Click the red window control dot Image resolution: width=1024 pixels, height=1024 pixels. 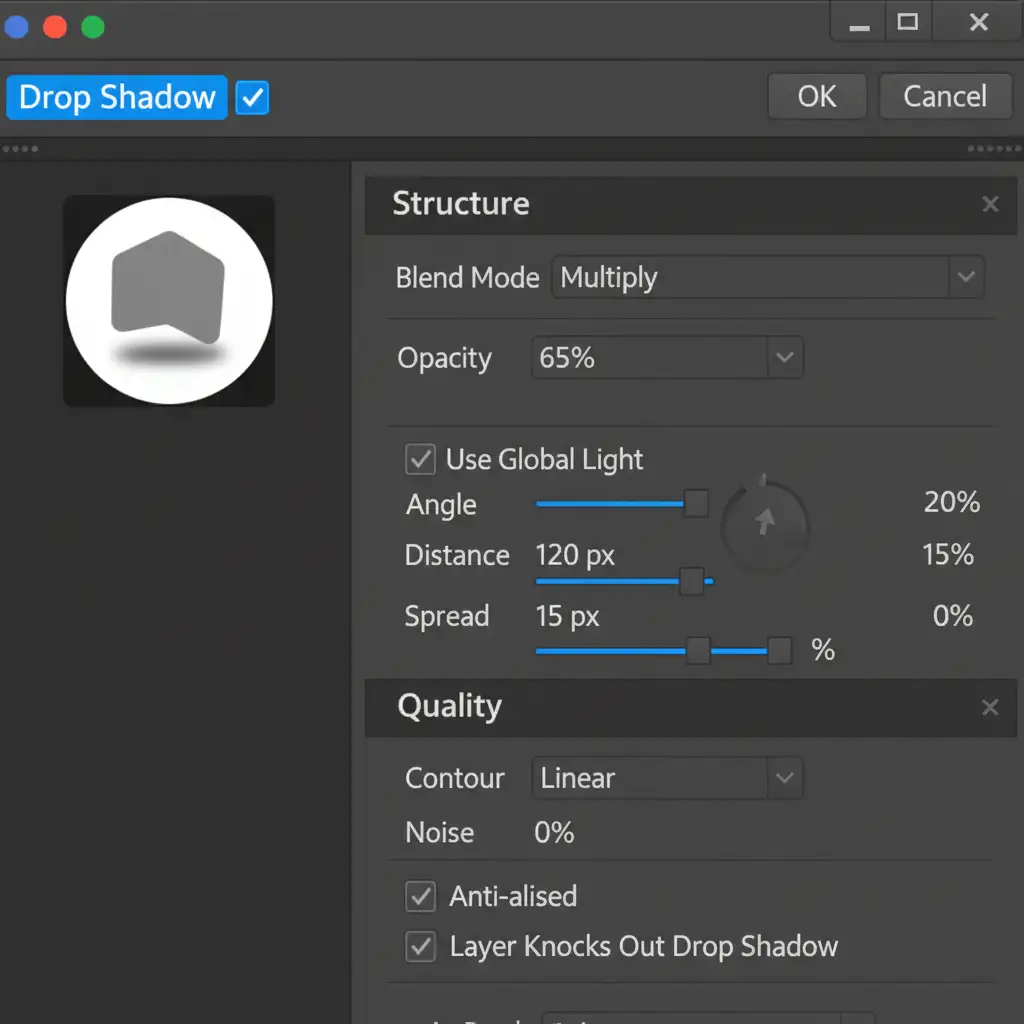click(x=55, y=27)
